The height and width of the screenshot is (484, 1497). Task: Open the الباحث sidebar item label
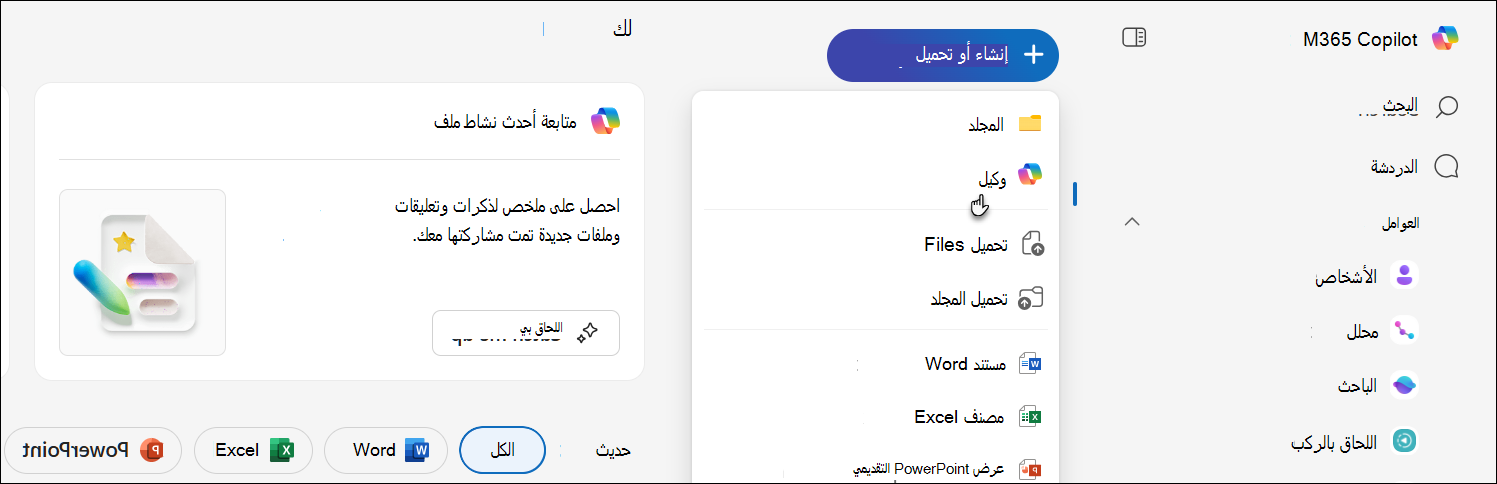(x=1358, y=386)
